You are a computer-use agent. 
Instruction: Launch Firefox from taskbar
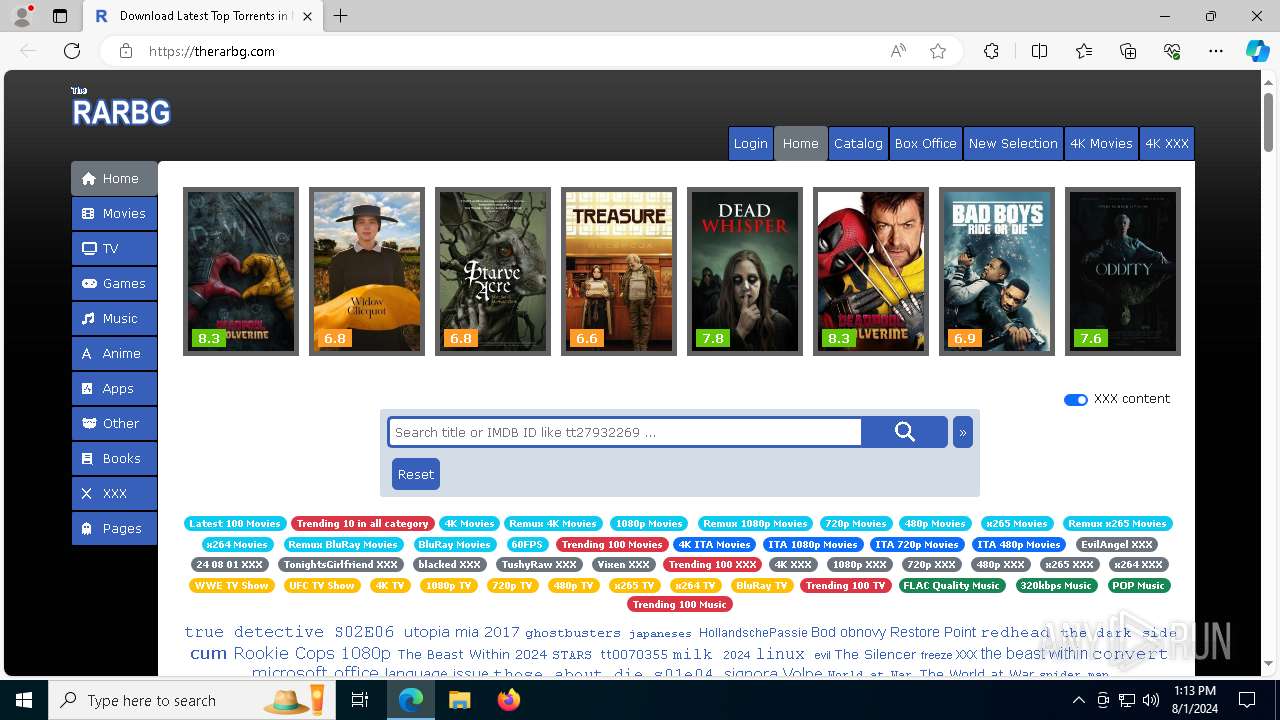(508, 700)
